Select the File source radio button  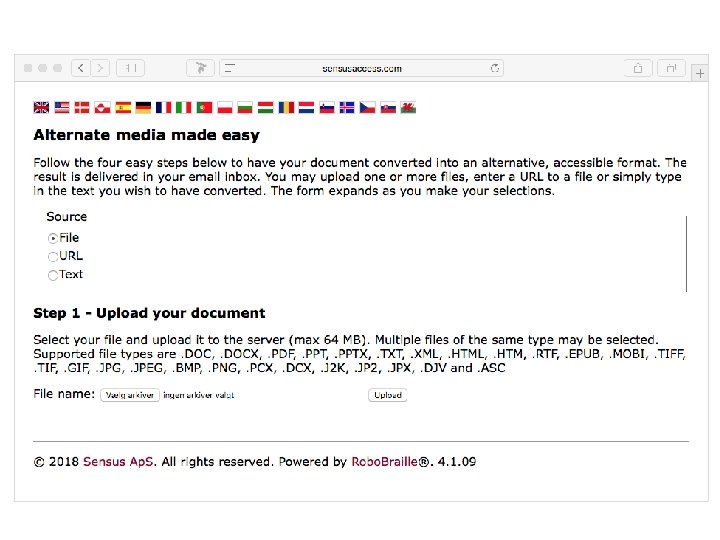(x=53, y=238)
